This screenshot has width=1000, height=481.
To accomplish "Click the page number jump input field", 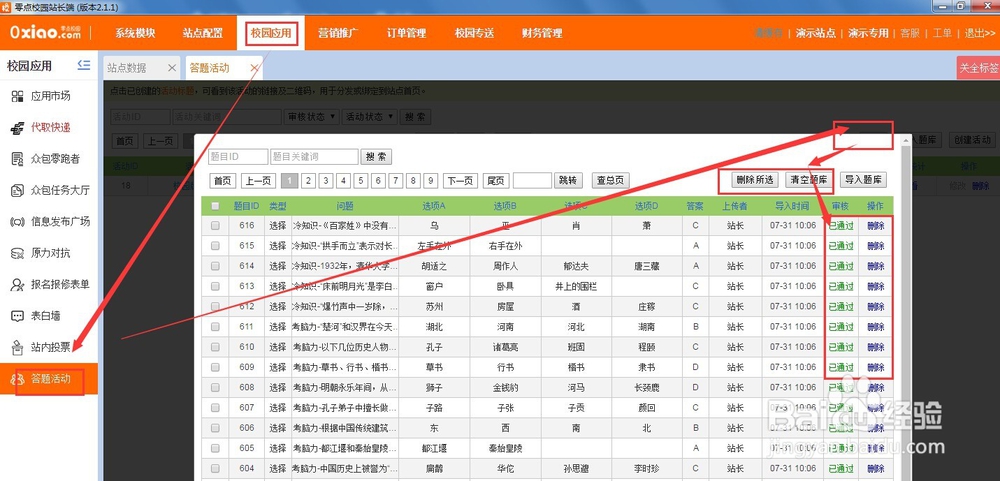I will point(532,181).
